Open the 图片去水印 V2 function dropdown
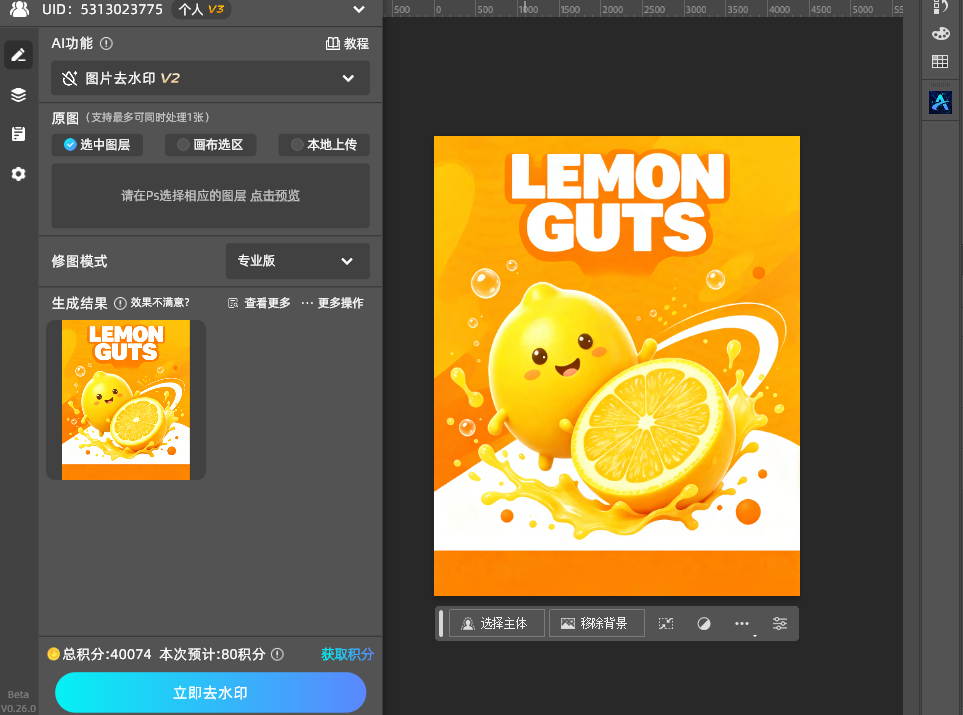The image size is (963, 715). [x=210, y=78]
